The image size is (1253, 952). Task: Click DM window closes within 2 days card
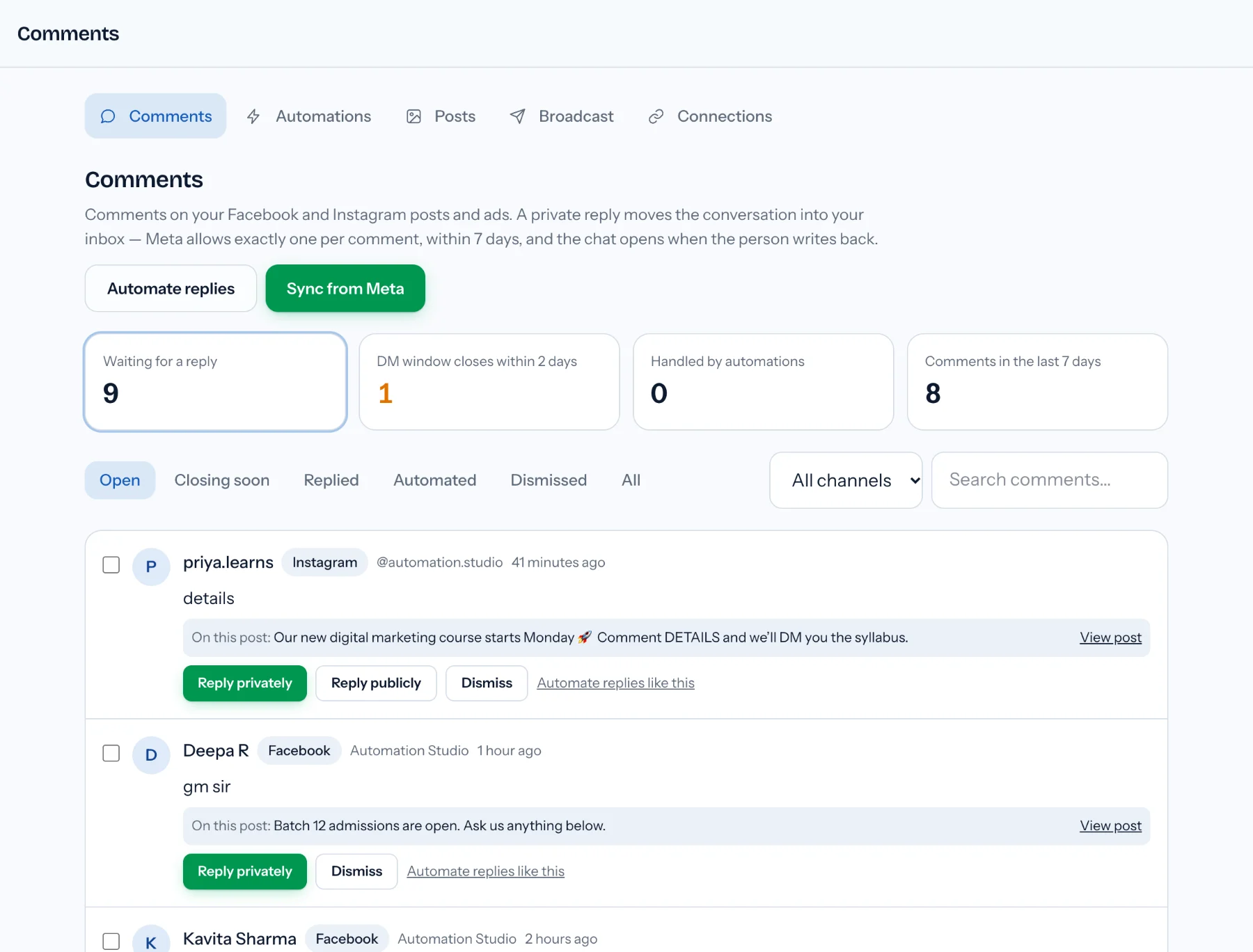click(x=489, y=382)
